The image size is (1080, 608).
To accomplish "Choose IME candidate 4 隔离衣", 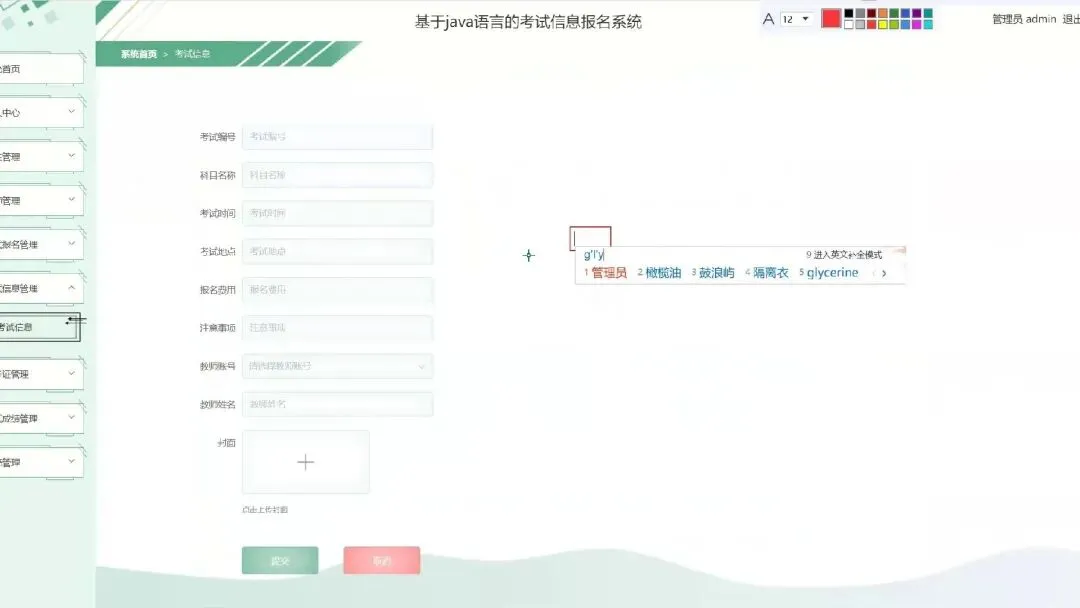I will 767,273.
